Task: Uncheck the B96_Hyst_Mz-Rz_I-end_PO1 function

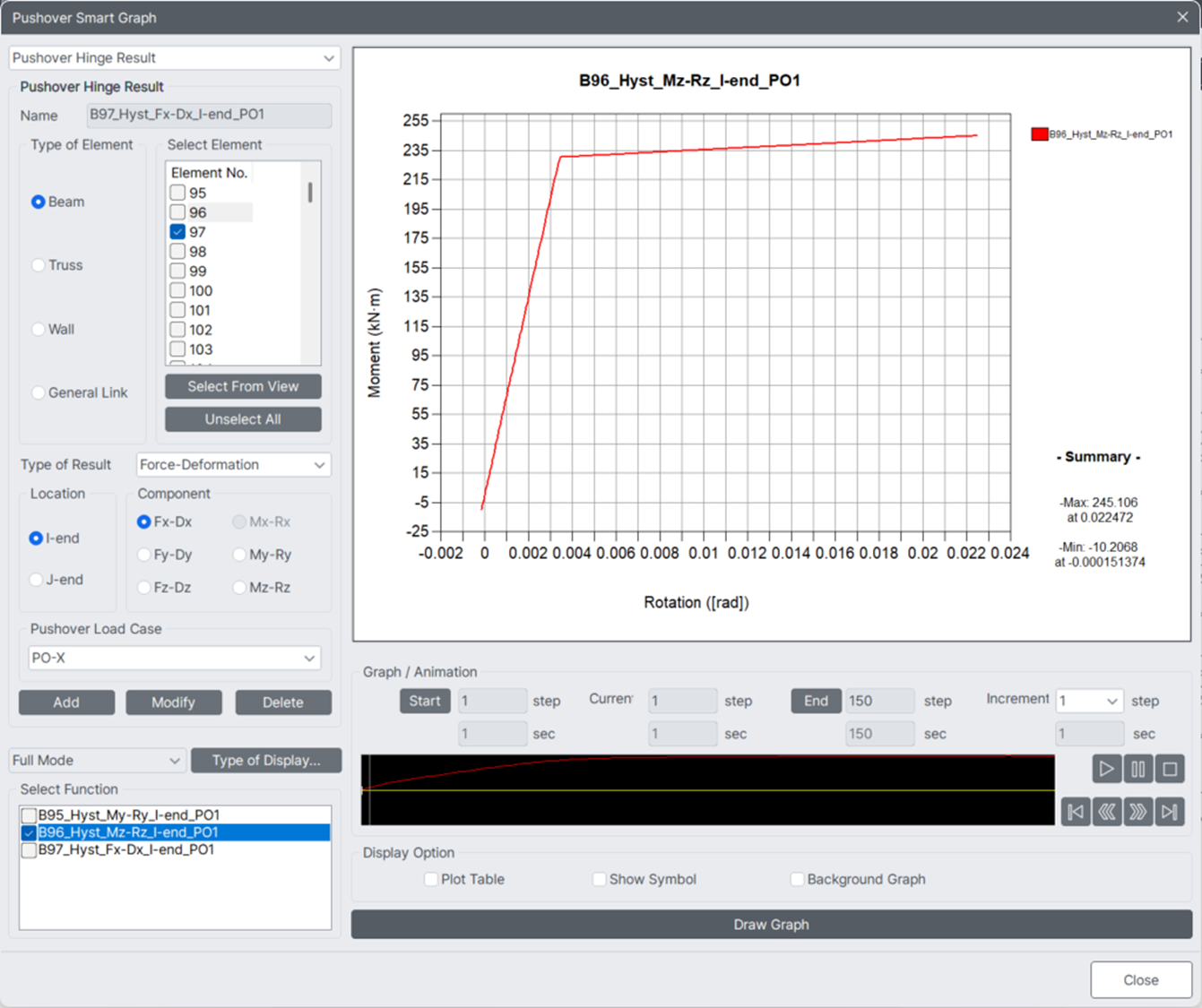Action: point(29,832)
